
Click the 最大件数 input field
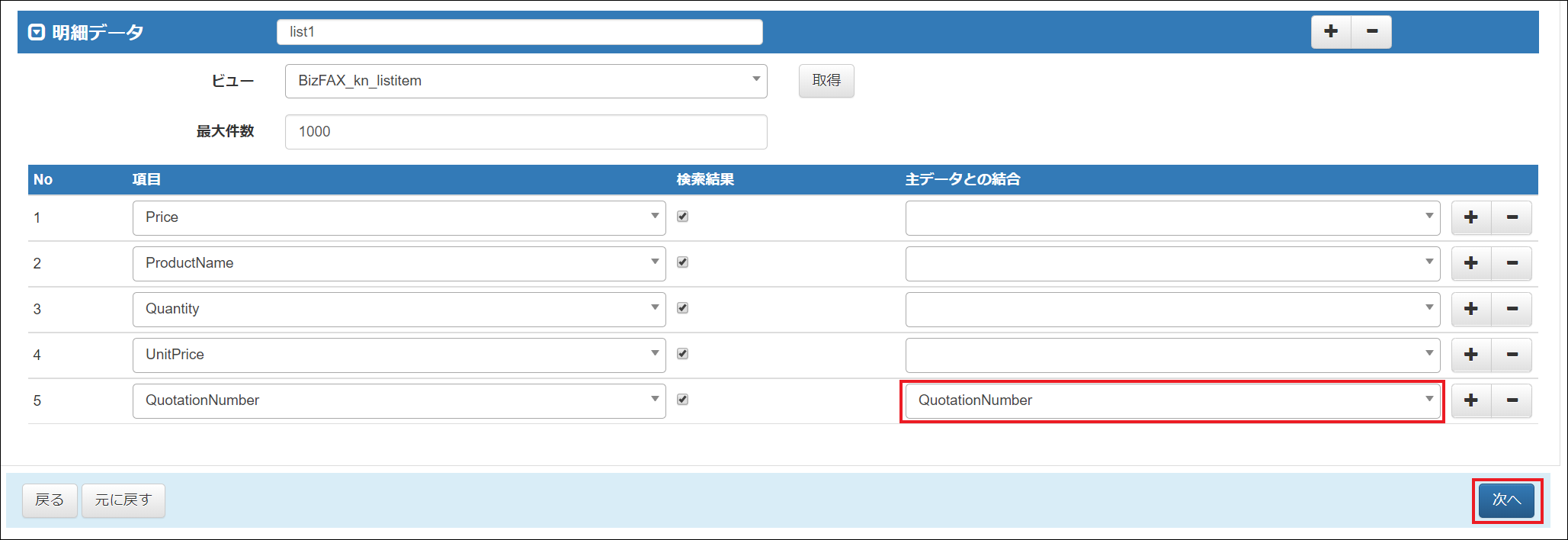pos(525,132)
